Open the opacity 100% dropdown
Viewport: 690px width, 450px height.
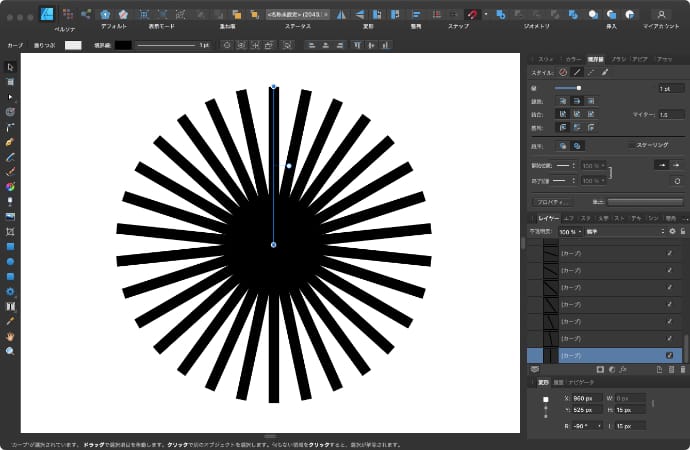click(x=569, y=231)
